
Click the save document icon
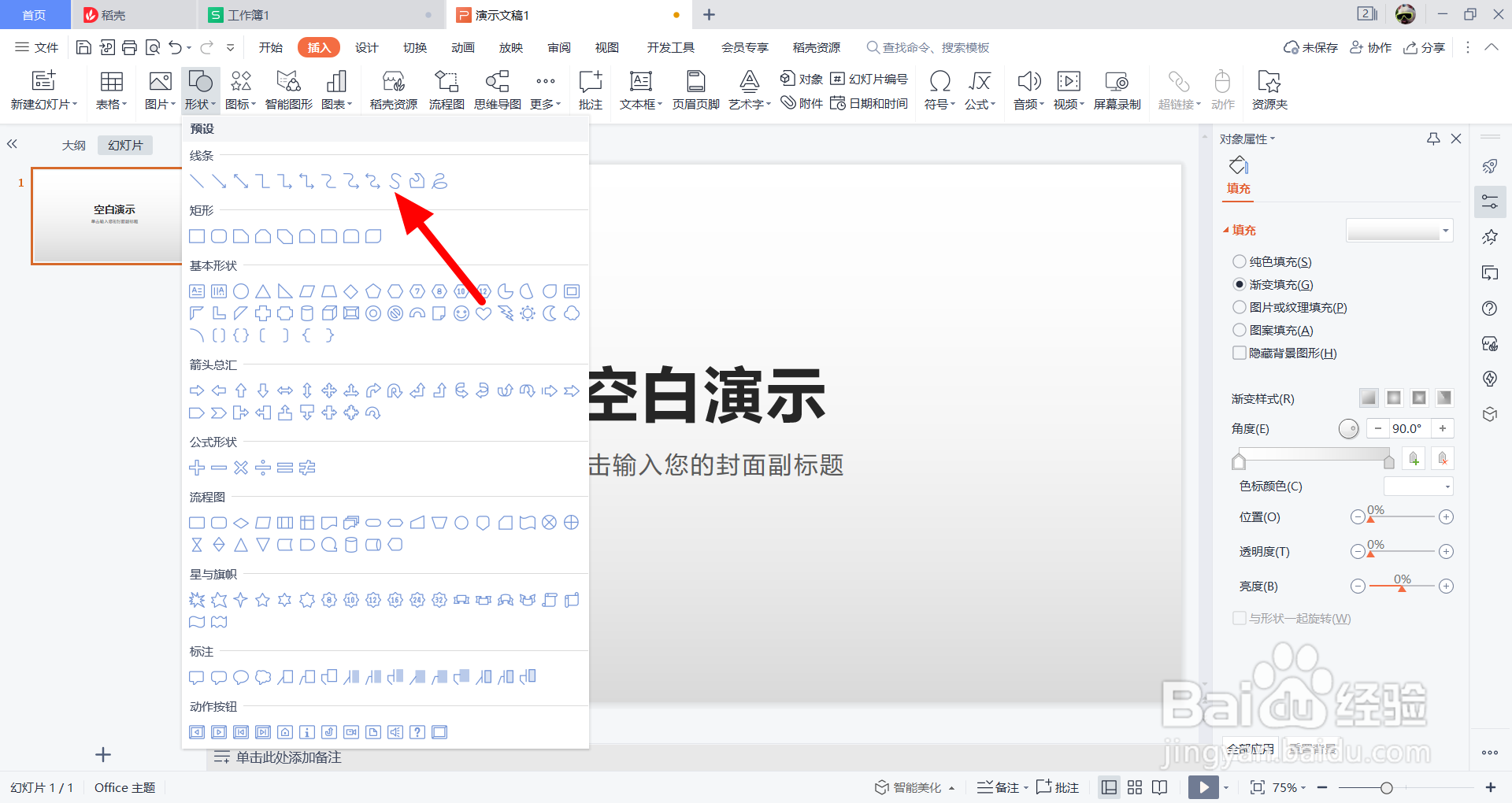[x=83, y=47]
